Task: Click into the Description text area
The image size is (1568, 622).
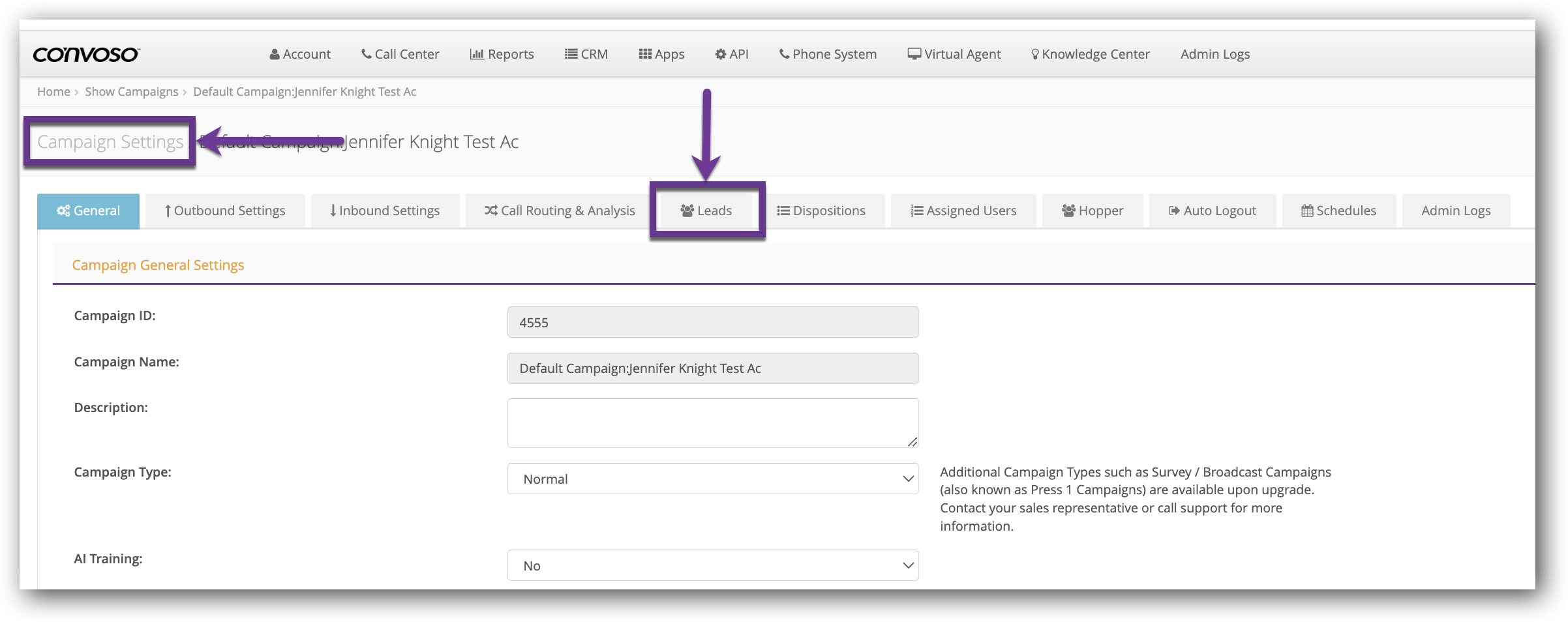Action: coord(713,423)
